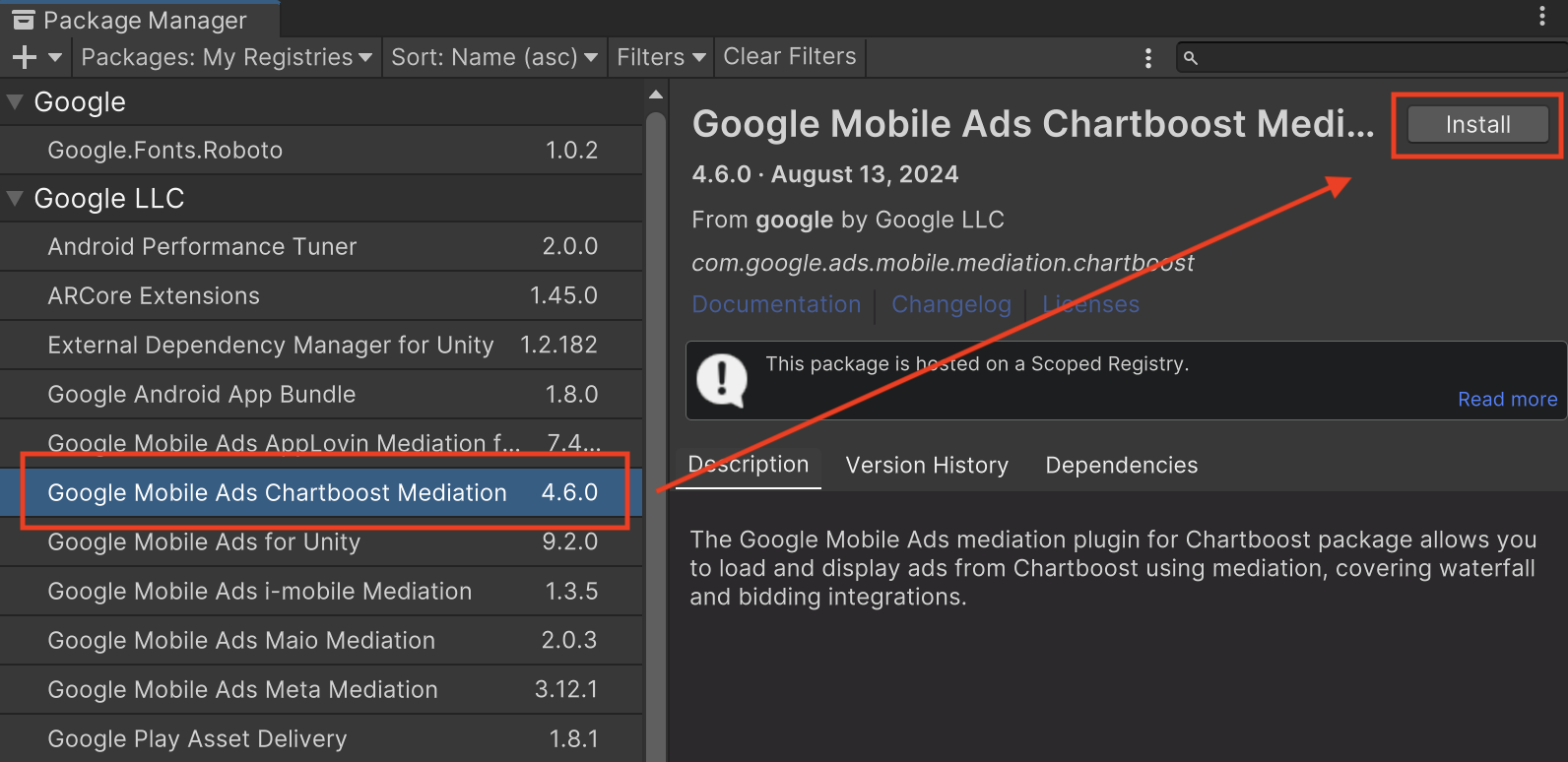Open the toolbar three-dot settings menu
1568x762 pixels.
[1147, 58]
